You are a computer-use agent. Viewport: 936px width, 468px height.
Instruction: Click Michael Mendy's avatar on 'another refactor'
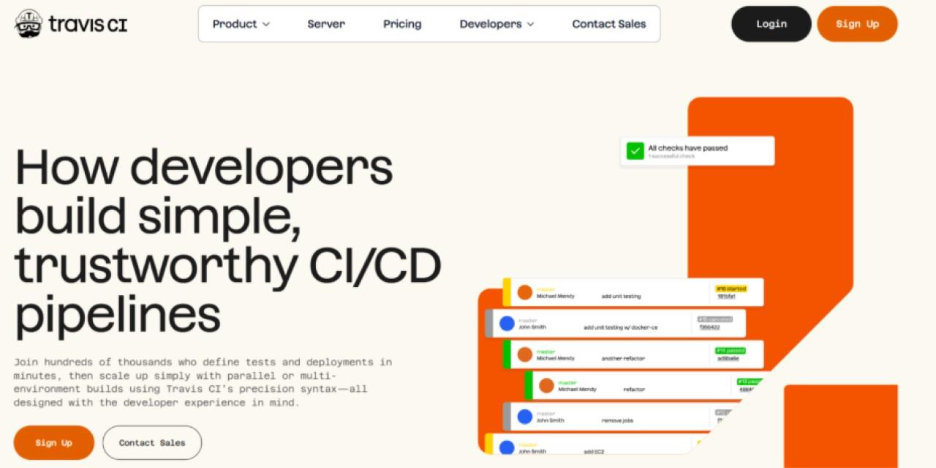[x=525, y=354]
